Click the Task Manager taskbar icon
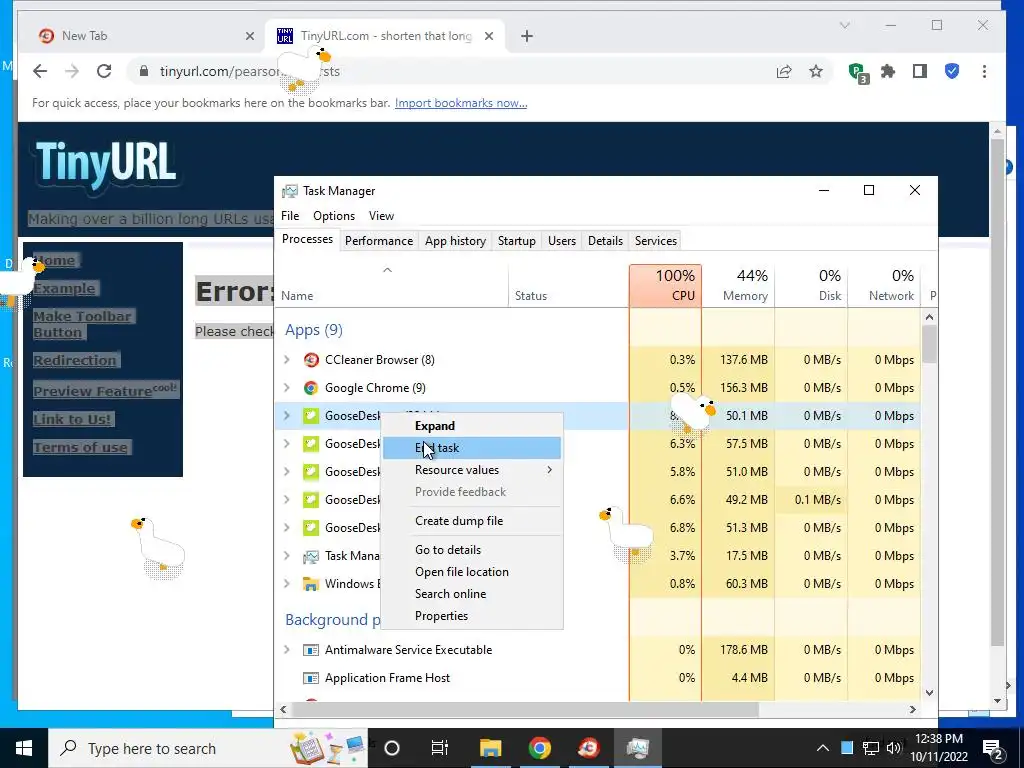Screen dimensions: 1024x768 [x=637, y=748]
